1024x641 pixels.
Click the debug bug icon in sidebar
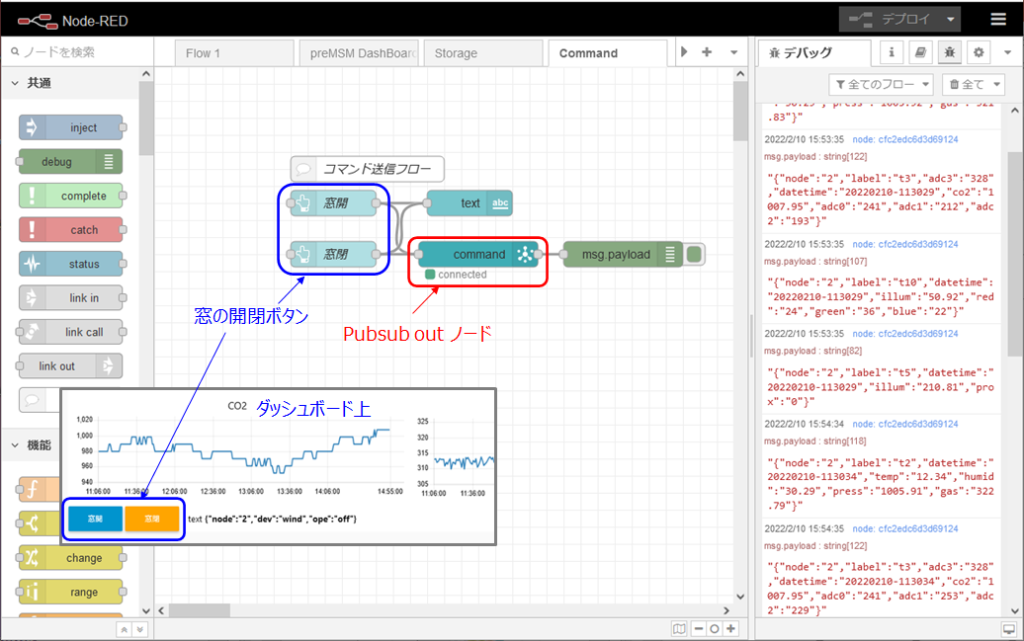click(950, 53)
